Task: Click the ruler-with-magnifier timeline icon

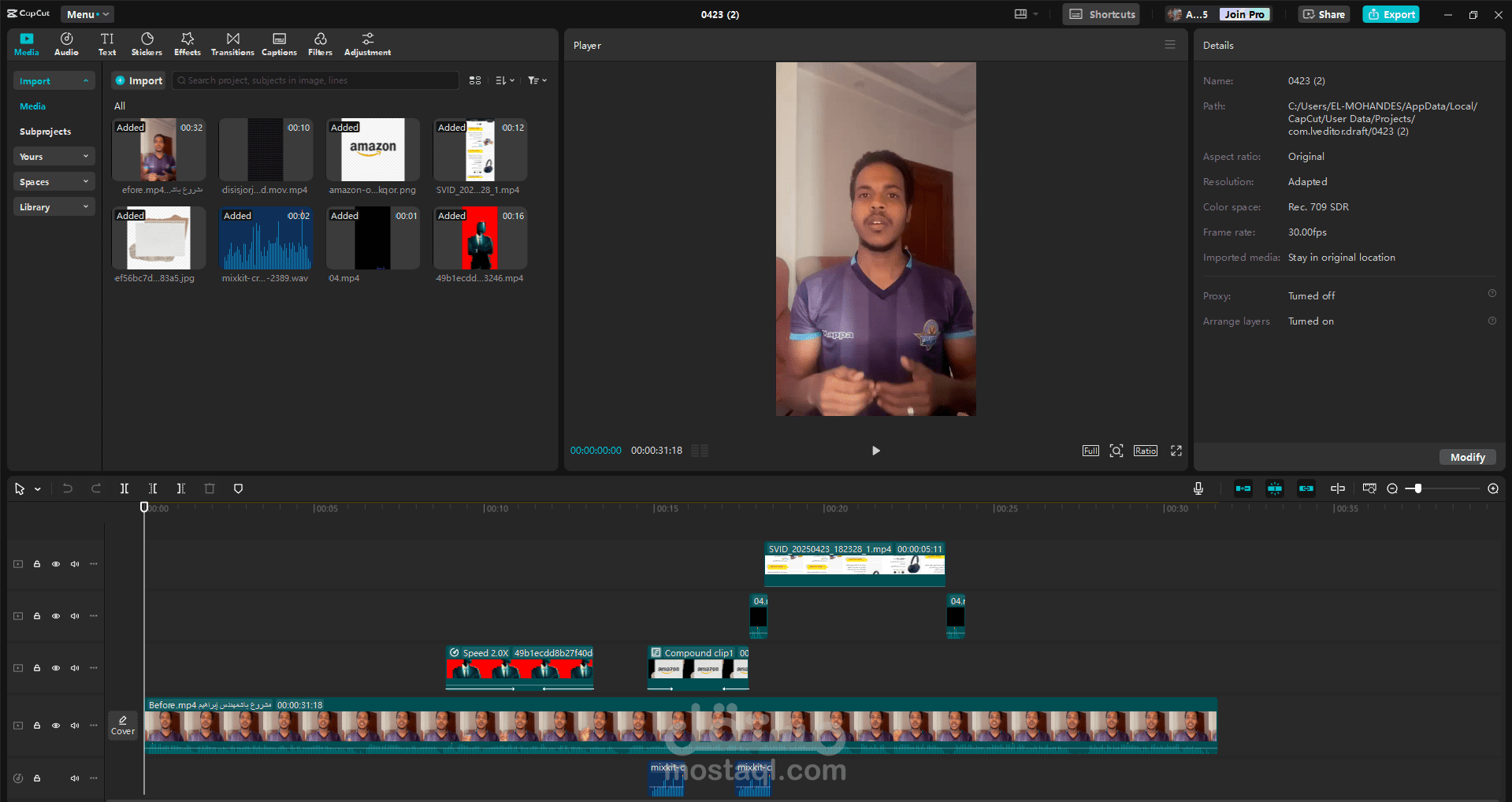Action: pyautogui.click(x=1369, y=488)
